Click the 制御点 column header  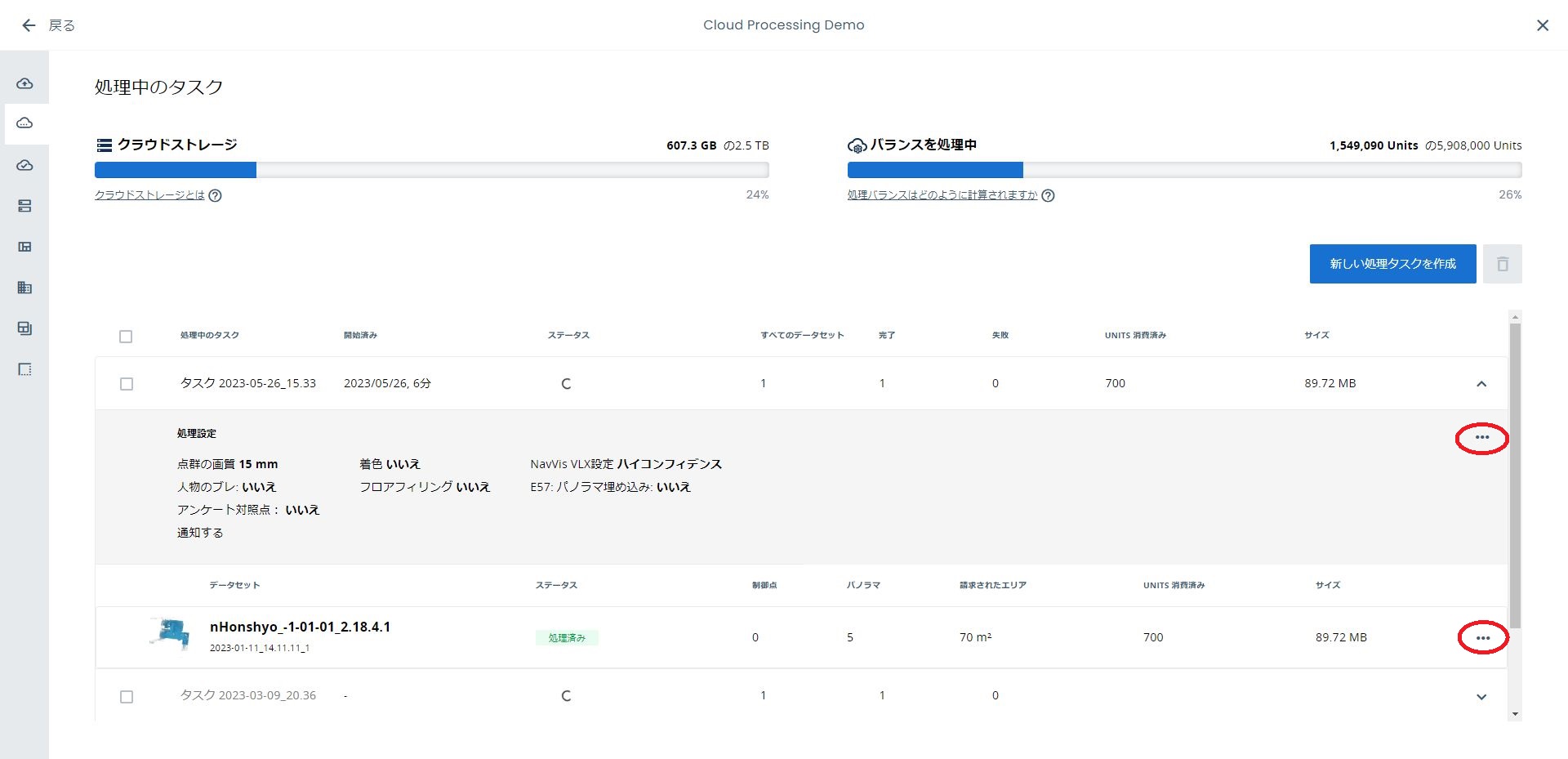point(764,585)
